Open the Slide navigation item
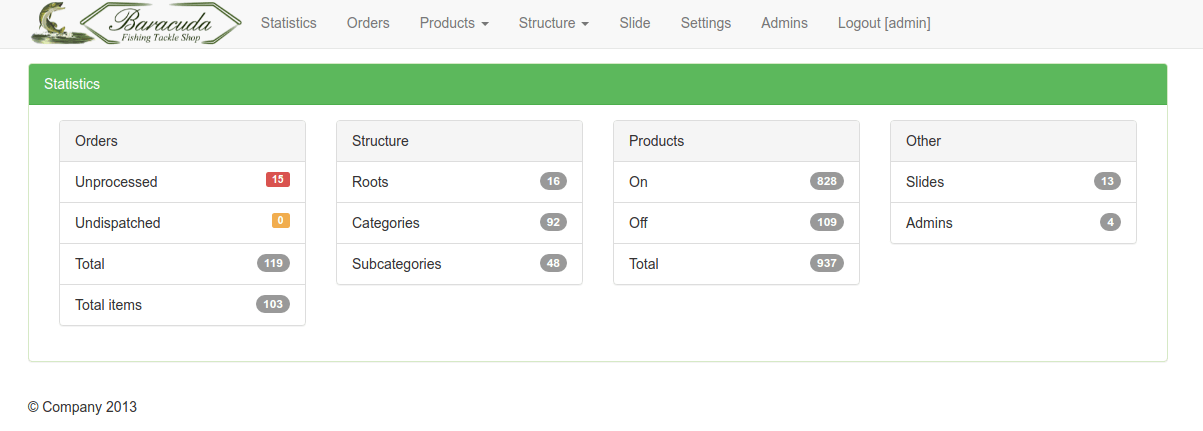This screenshot has width=1203, height=431. tap(635, 23)
